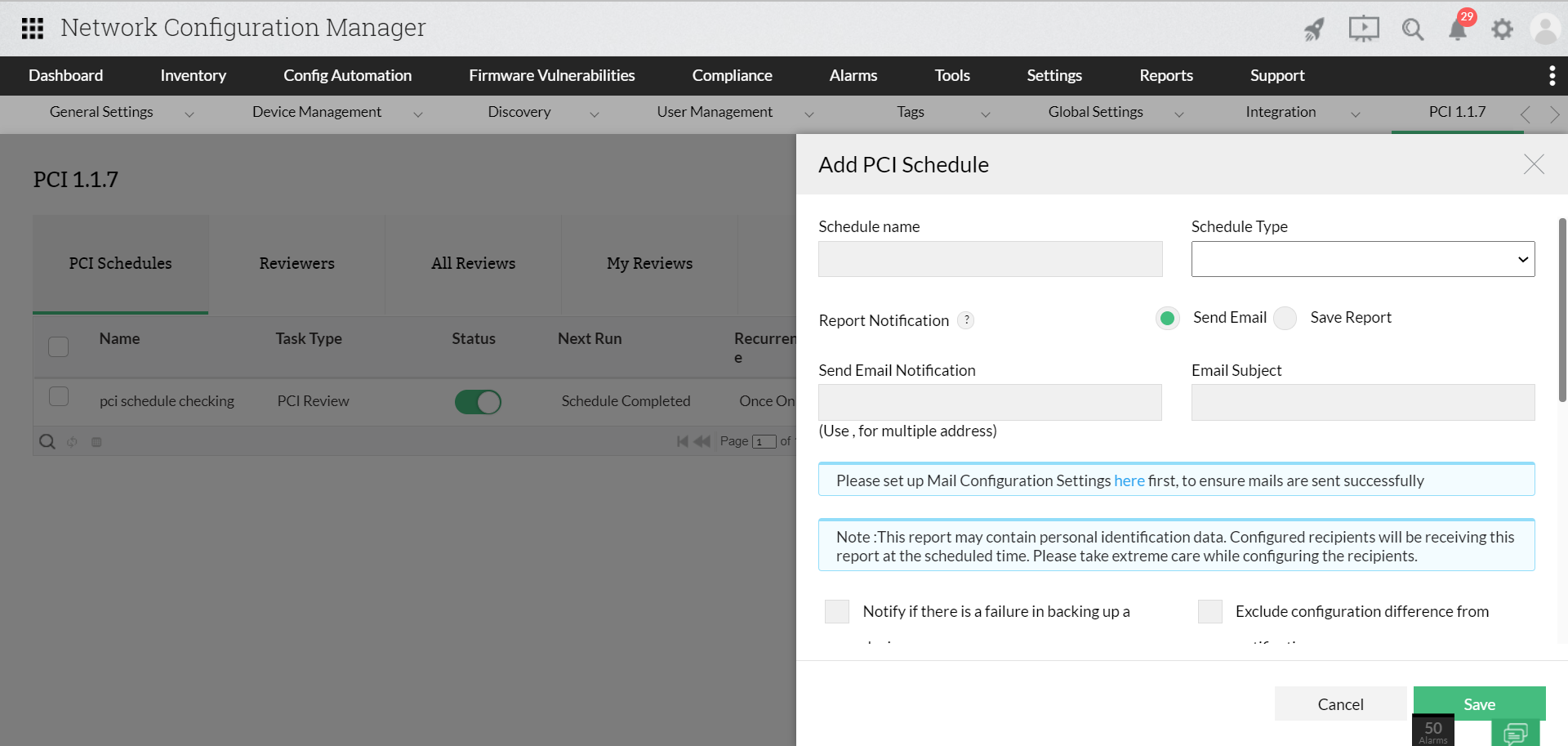Click the rocket quick-start icon in header

[1314, 29]
